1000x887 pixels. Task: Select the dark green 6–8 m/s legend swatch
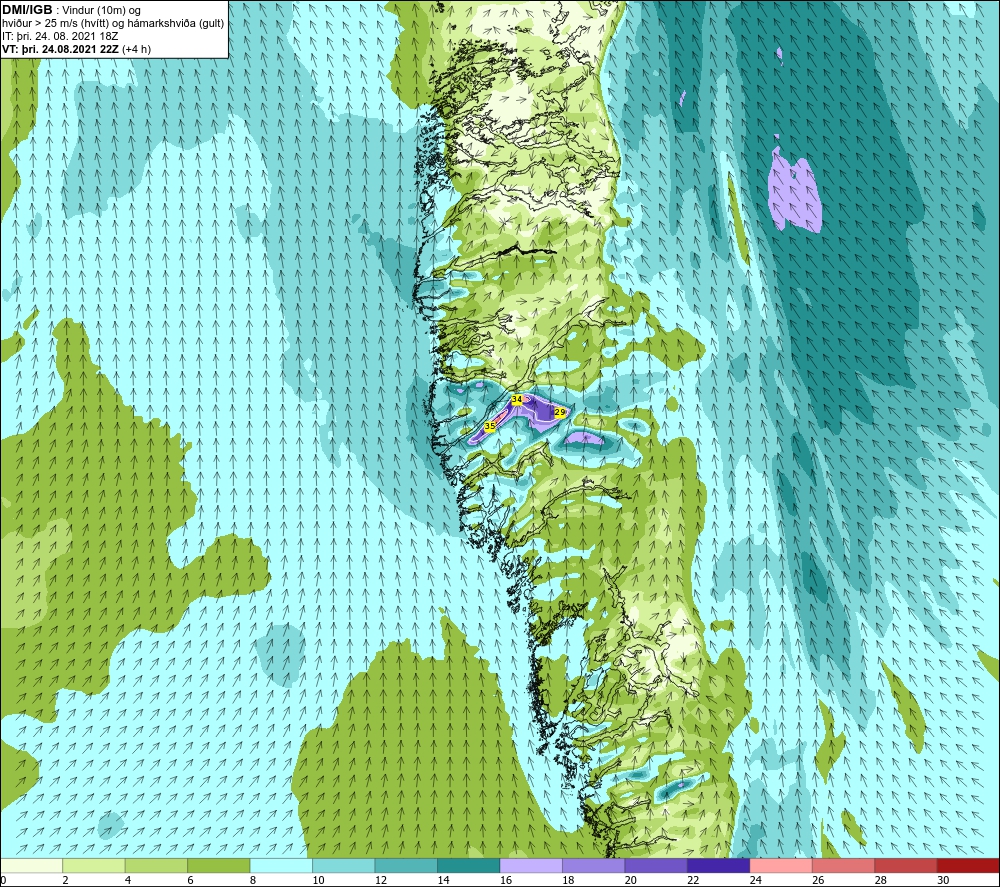[219, 865]
